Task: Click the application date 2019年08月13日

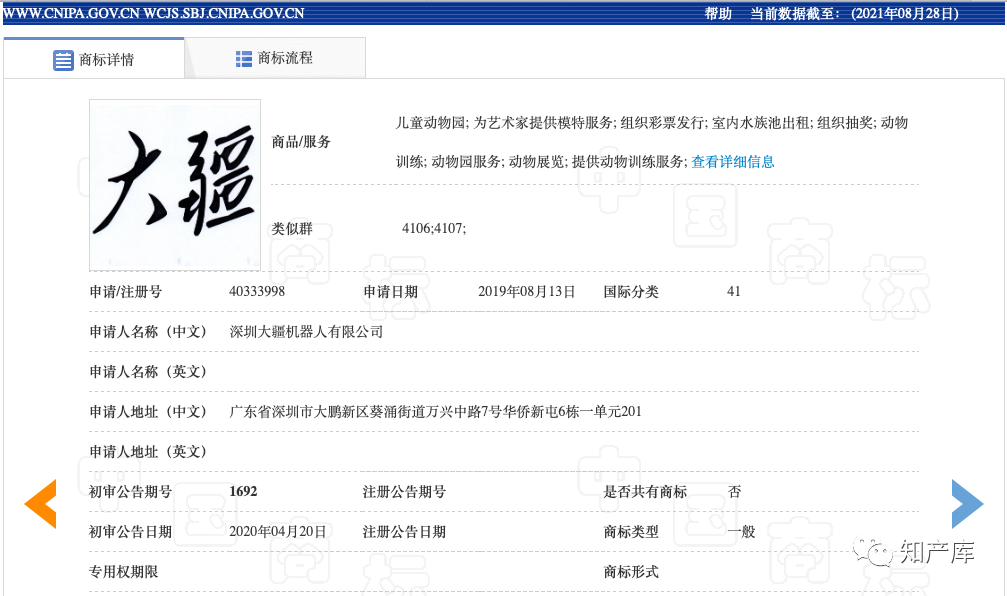Action: 527,292
